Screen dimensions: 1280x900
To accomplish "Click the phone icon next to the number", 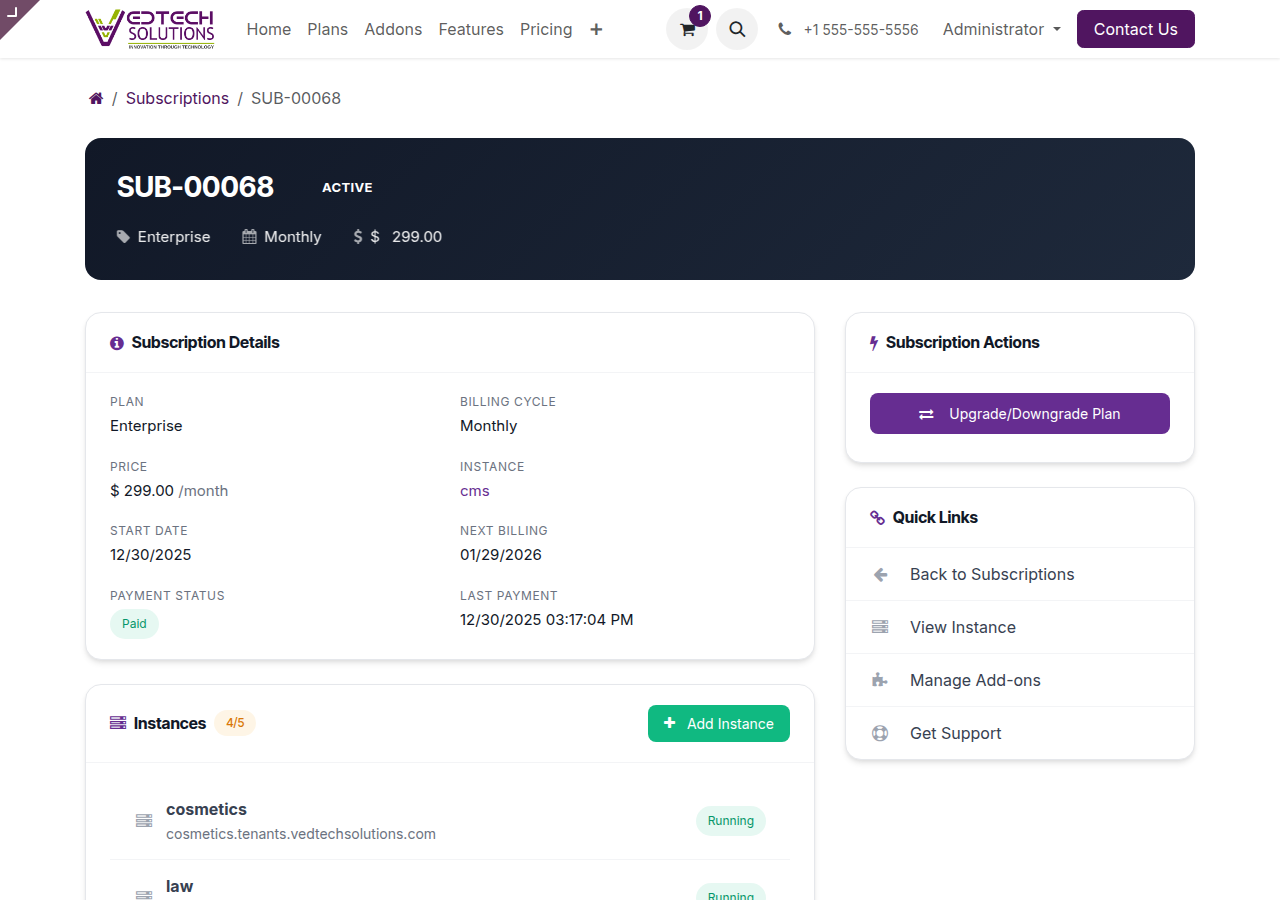I will click(784, 29).
